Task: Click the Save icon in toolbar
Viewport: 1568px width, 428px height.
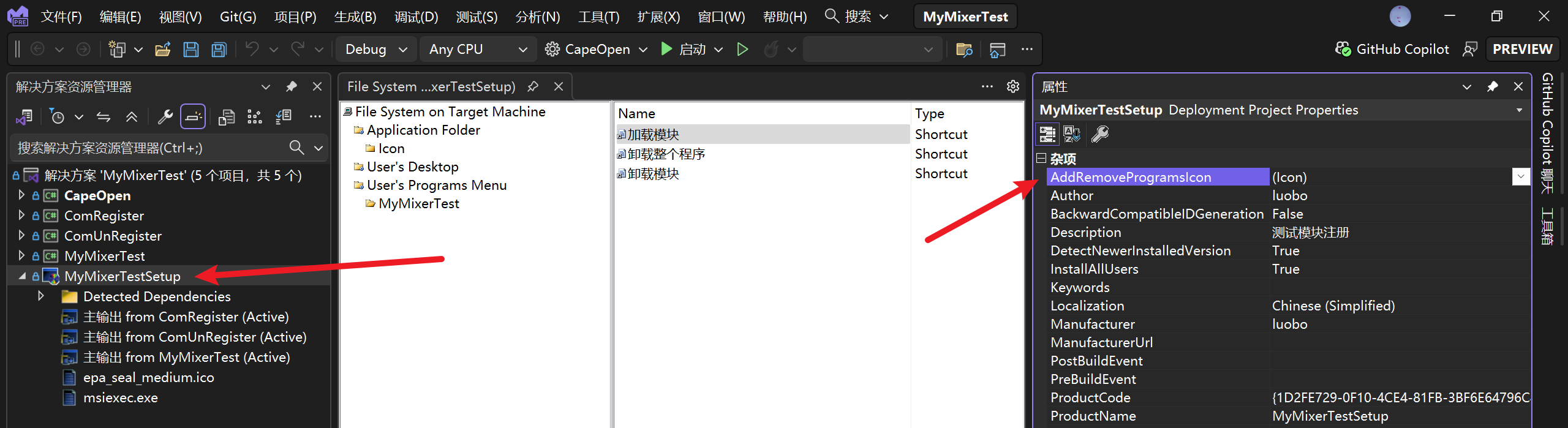Action: tap(191, 50)
